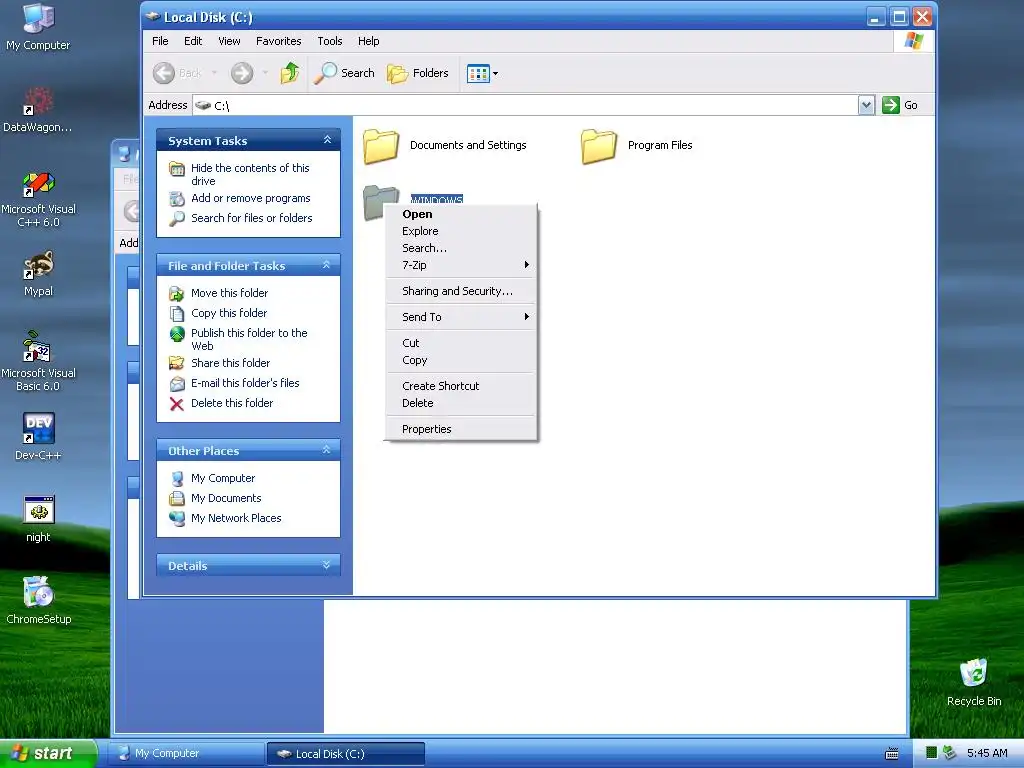Open the Favorites menu

tap(279, 41)
